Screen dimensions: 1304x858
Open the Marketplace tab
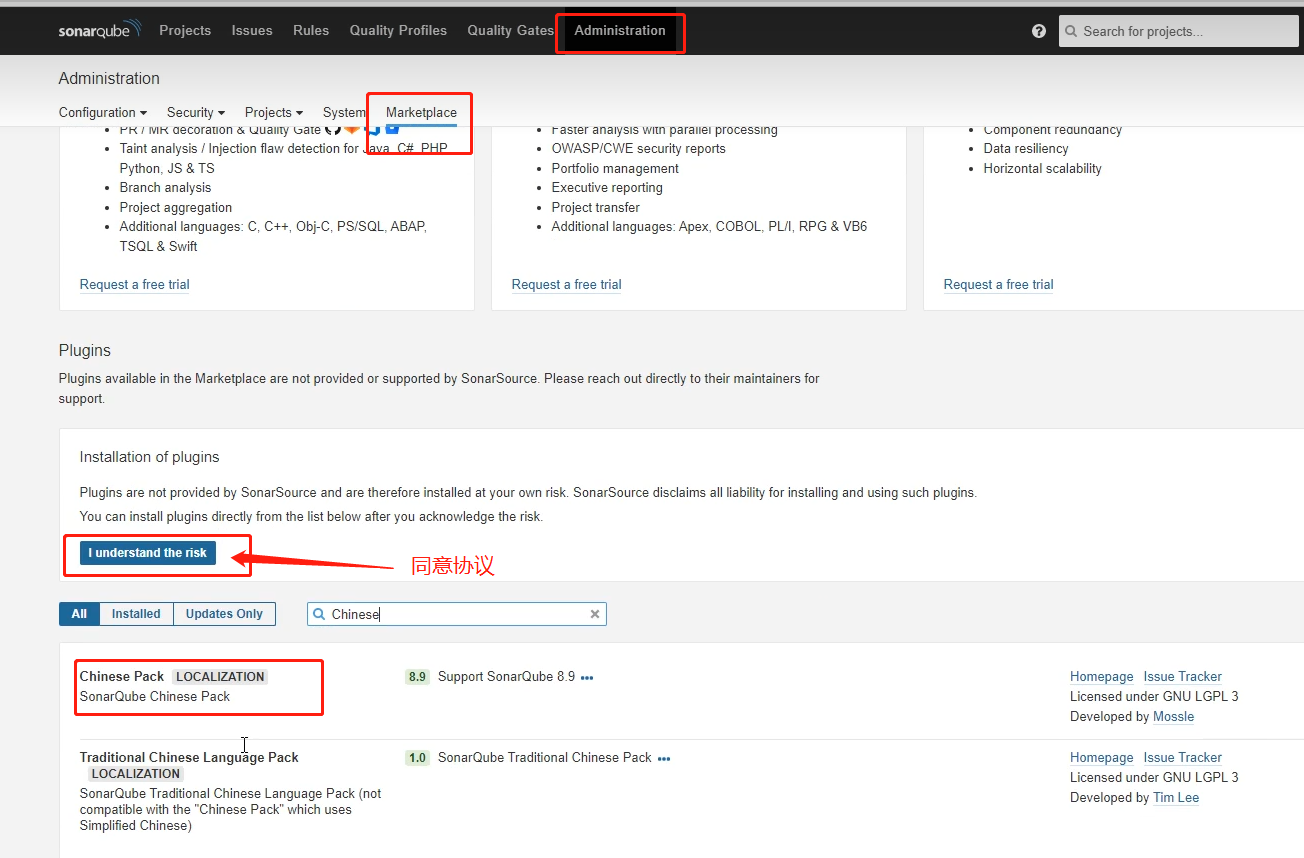(x=421, y=112)
